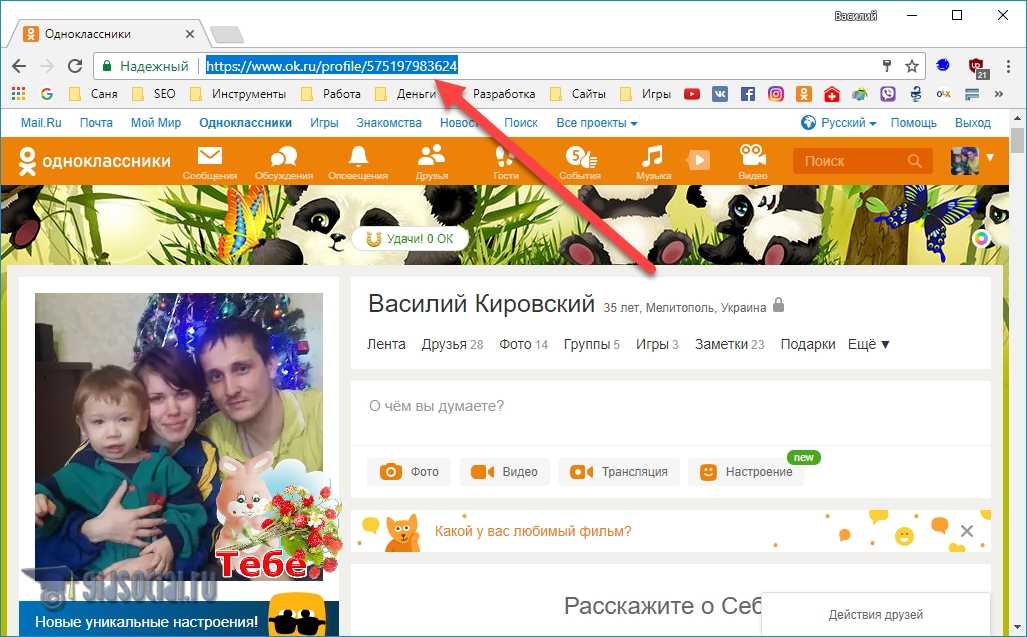This screenshot has height=637, width=1027.
Task: Open profile avatar menu arrow
Action: tap(990, 158)
